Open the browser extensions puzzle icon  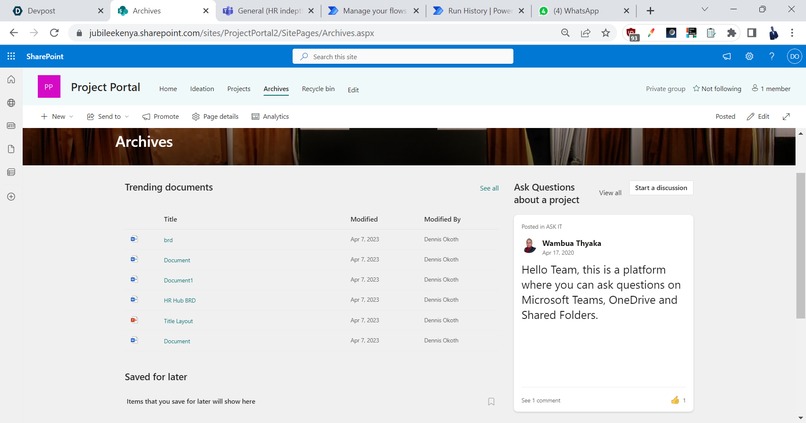click(731, 33)
